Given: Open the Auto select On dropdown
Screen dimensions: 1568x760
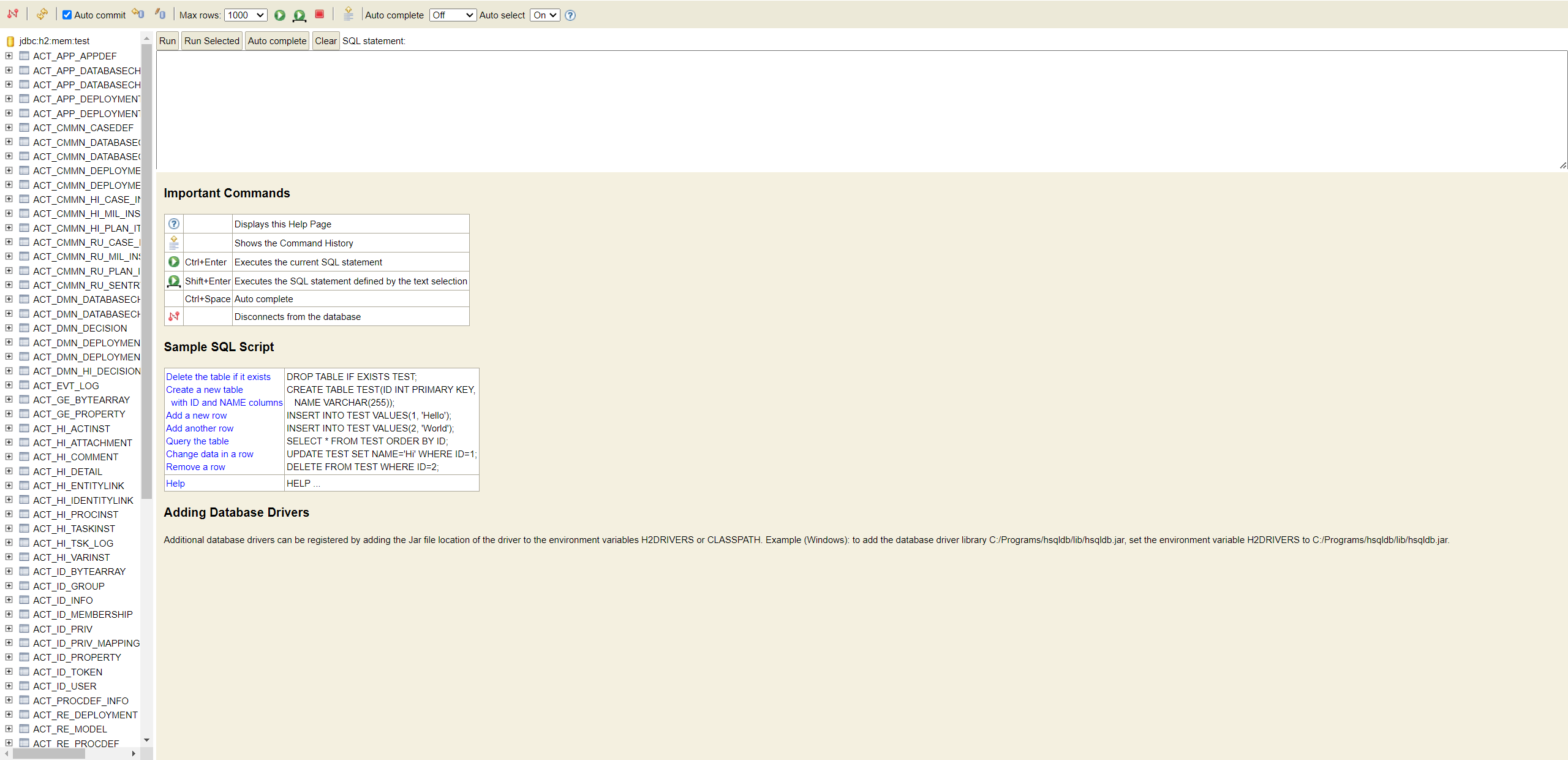Looking at the screenshot, I should pyautogui.click(x=545, y=15).
